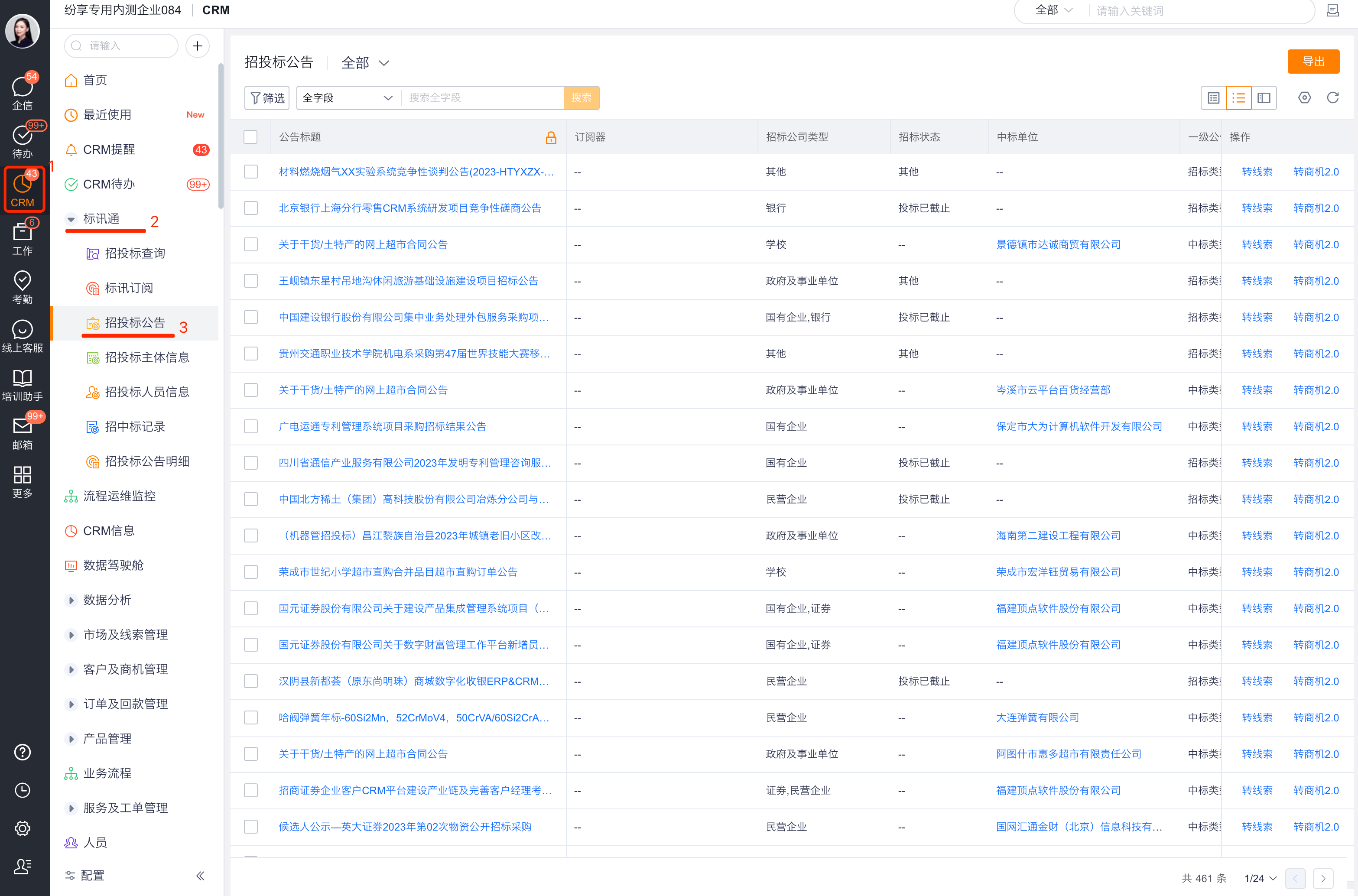Click the contacts icon at the sidebar bottom
This screenshot has height=896, width=1358.
[22, 866]
